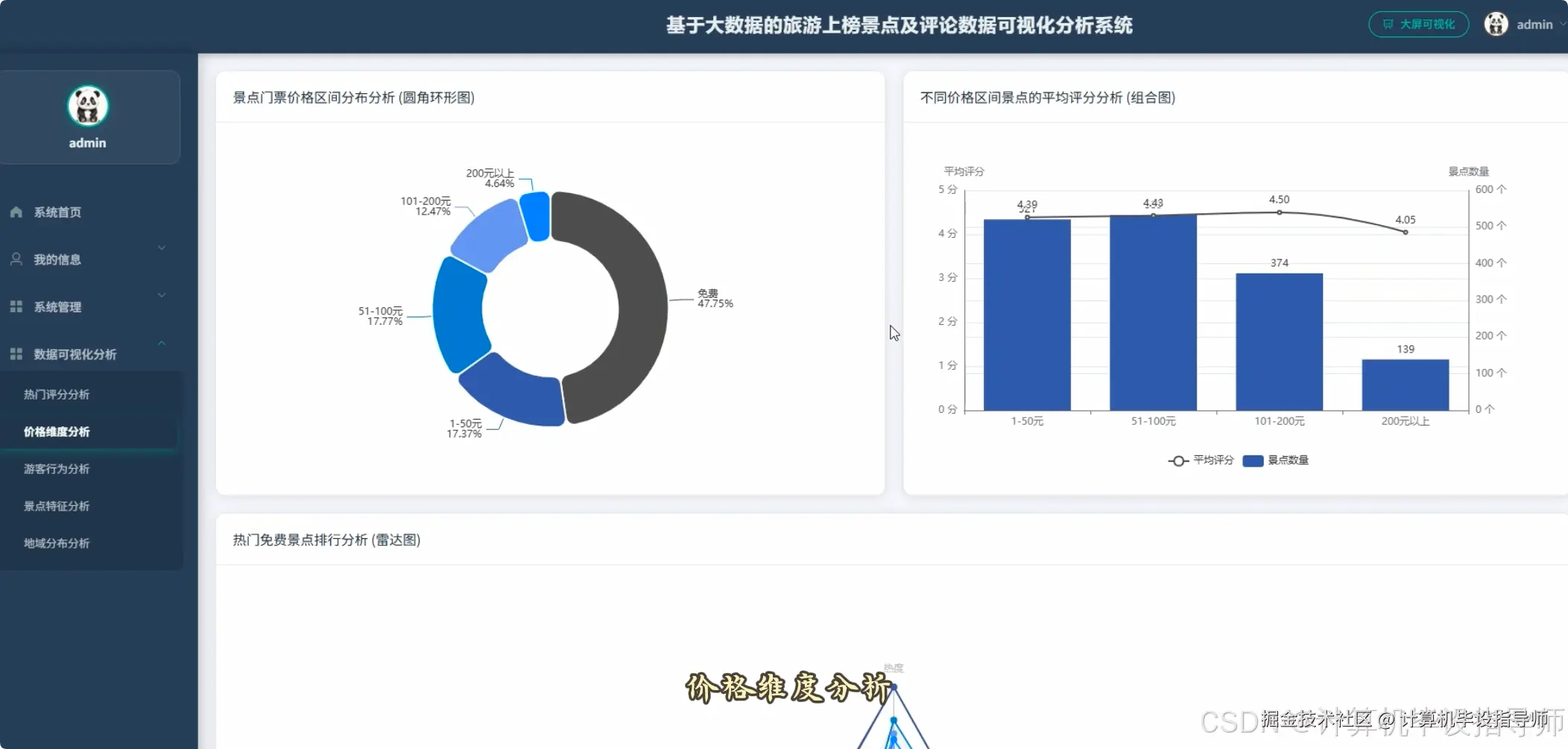1568x749 pixels.
Task: Click the 51-100元 donut segment
Action: pos(459,313)
